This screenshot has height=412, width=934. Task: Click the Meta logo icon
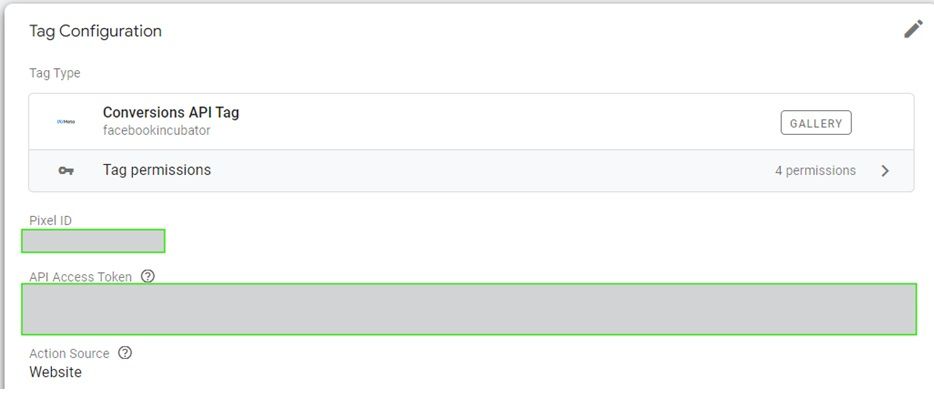point(66,122)
